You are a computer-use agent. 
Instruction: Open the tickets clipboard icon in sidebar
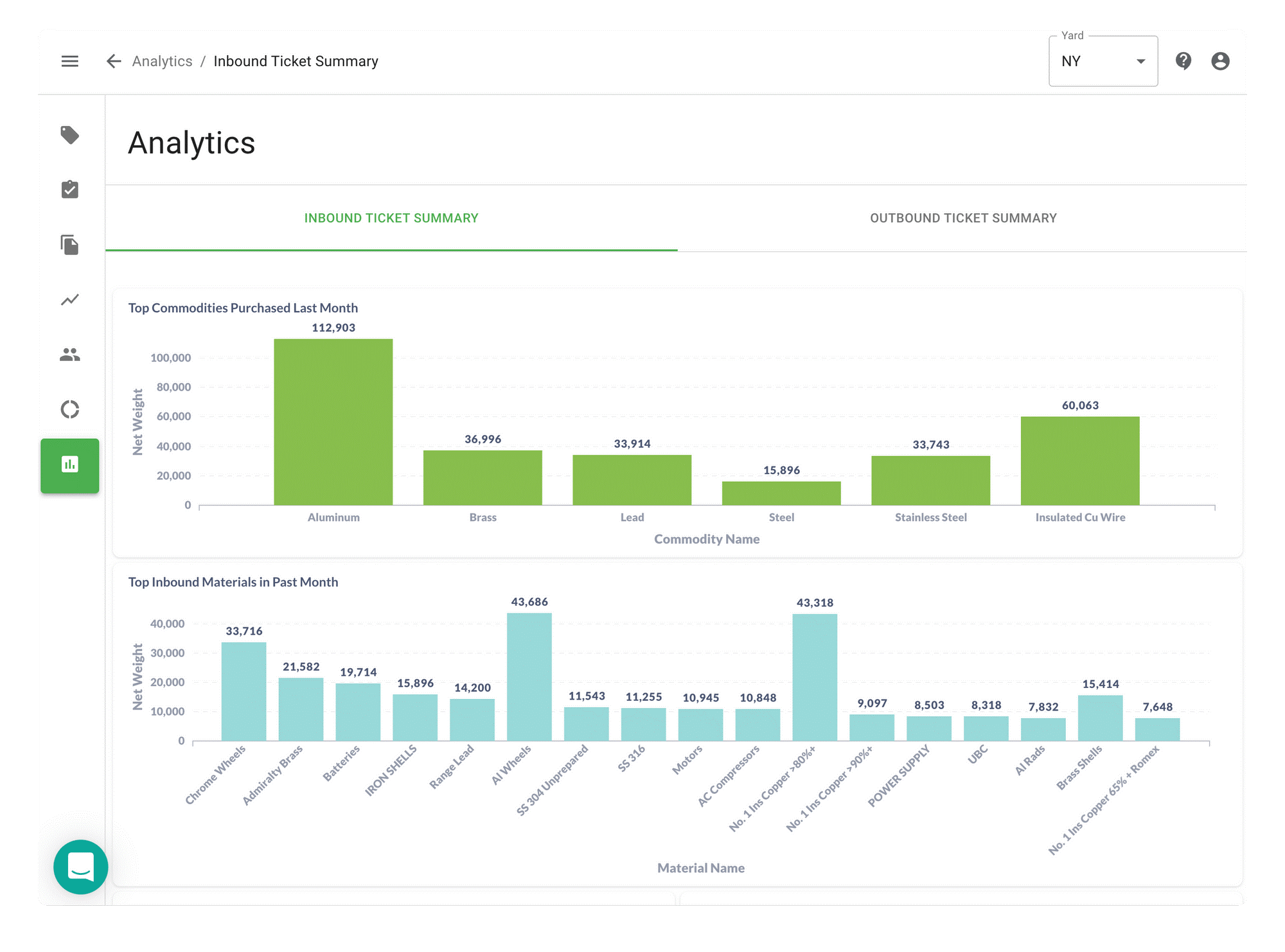coord(70,190)
